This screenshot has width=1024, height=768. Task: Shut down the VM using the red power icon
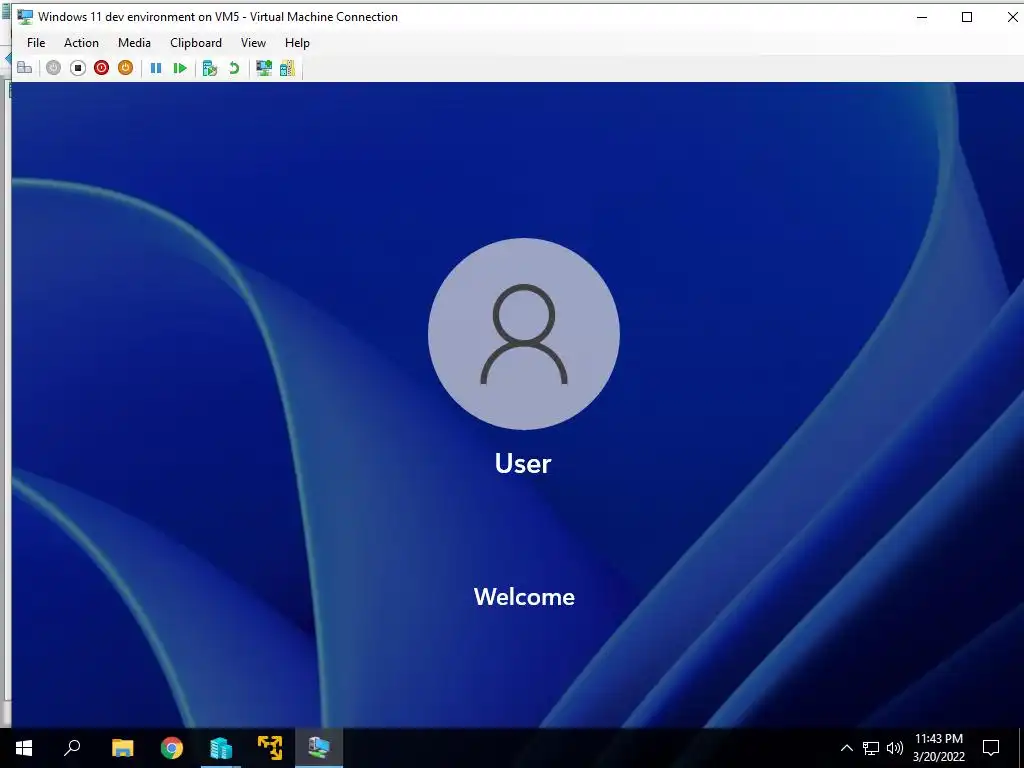(101, 68)
